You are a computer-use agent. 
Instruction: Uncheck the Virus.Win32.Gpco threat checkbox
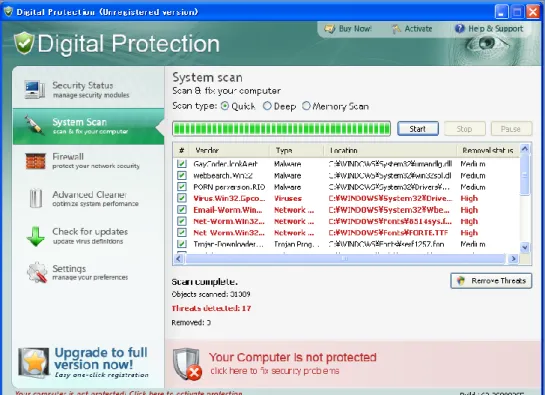point(181,198)
